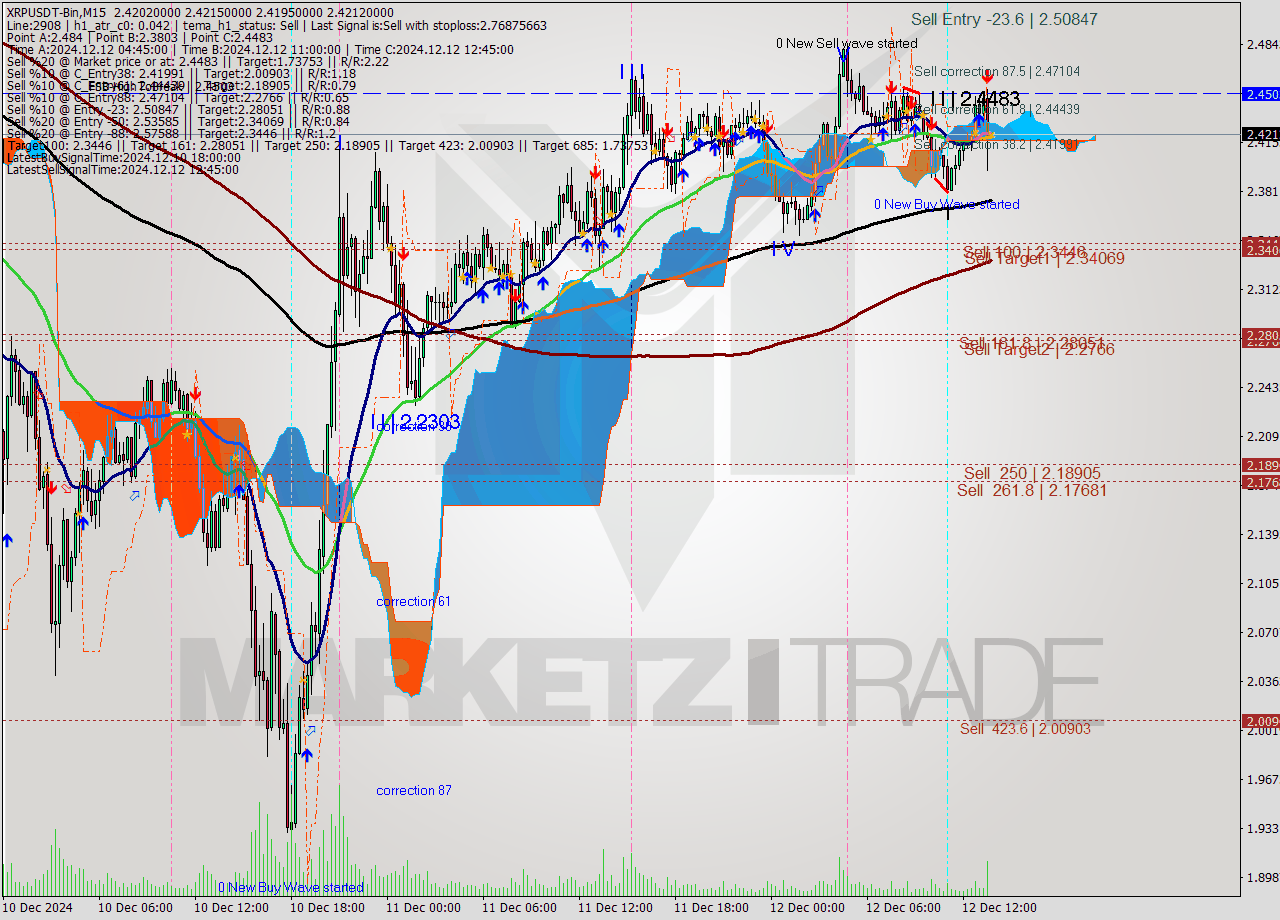Click the '11 Dec 18:00' time axis label
The width and height of the screenshot is (1280, 920).
point(711,908)
